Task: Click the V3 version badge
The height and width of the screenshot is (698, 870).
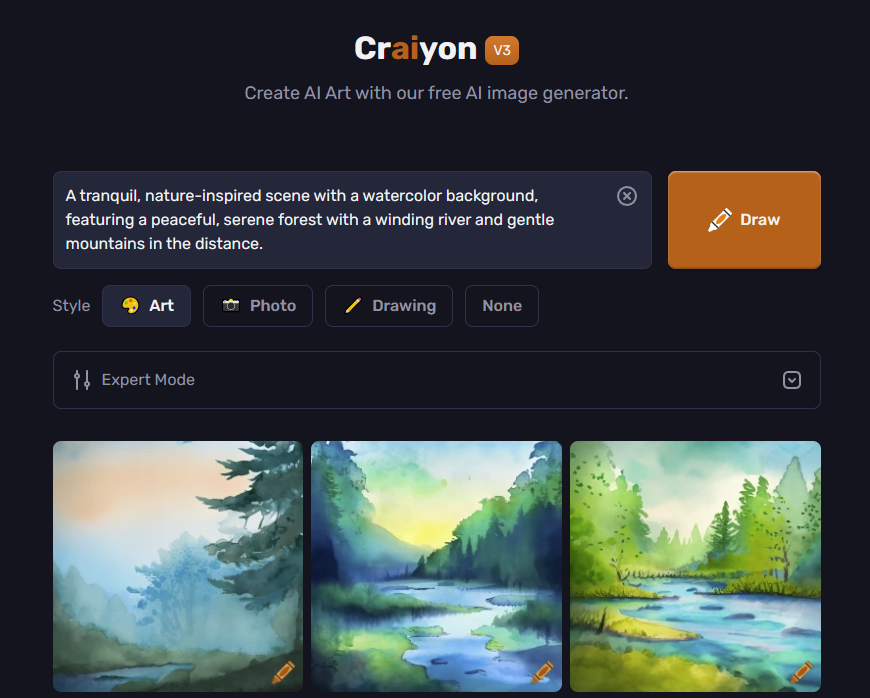Action: [502, 50]
